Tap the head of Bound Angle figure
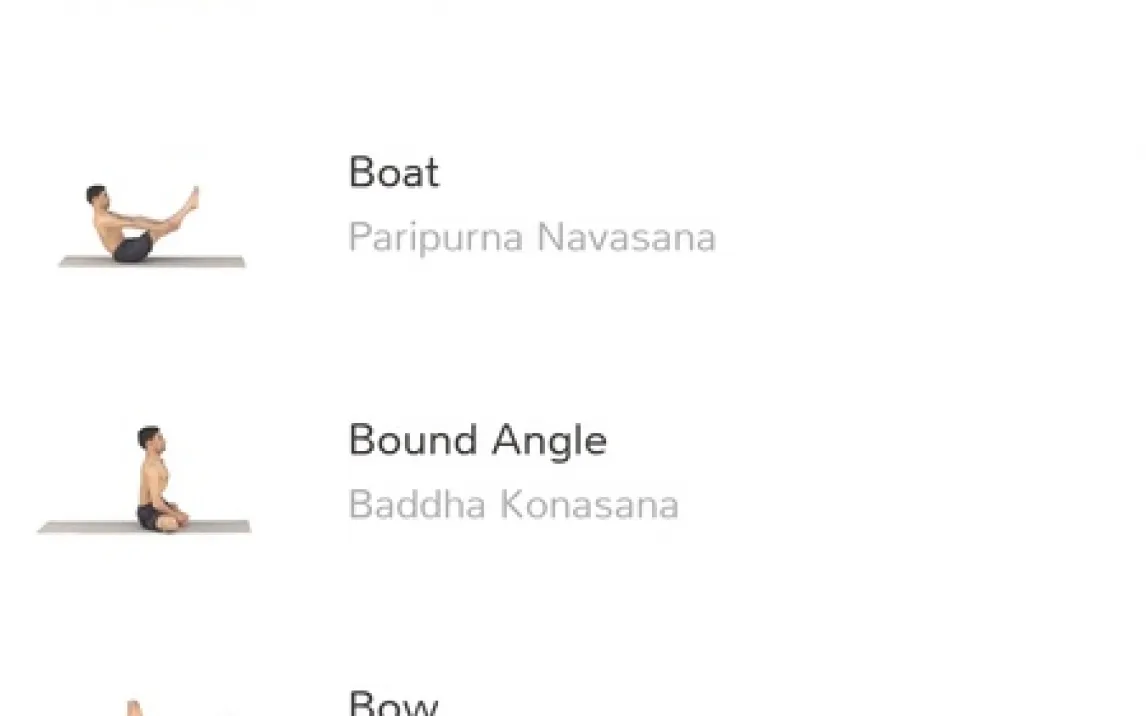This screenshot has height=716, width=1146. coord(148,438)
